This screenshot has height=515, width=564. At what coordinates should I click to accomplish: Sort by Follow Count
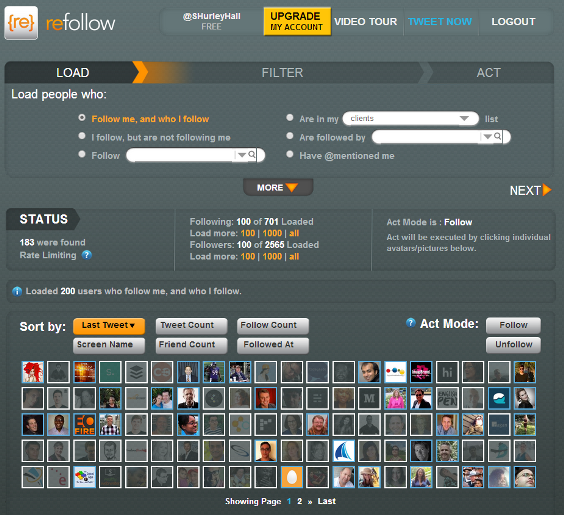tap(273, 325)
